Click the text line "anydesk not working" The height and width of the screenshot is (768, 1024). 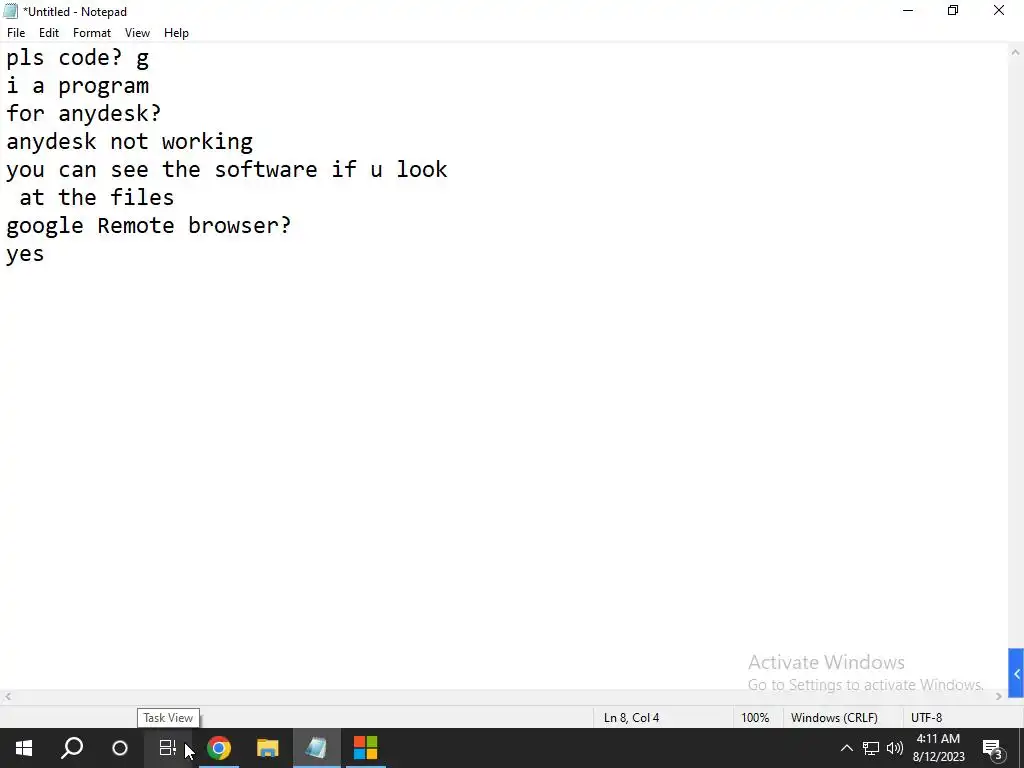tap(129, 142)
